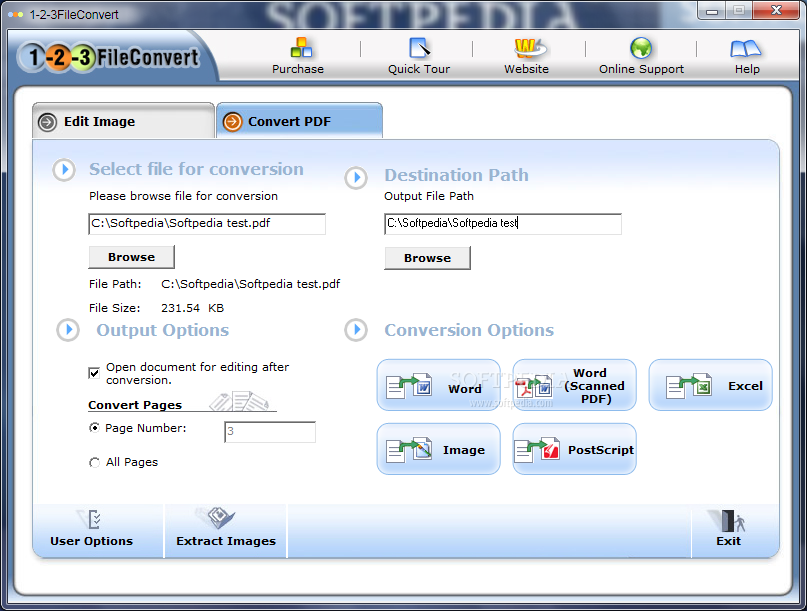Click the Help label
The image size is (807, 611).
[x=747, y=69]
